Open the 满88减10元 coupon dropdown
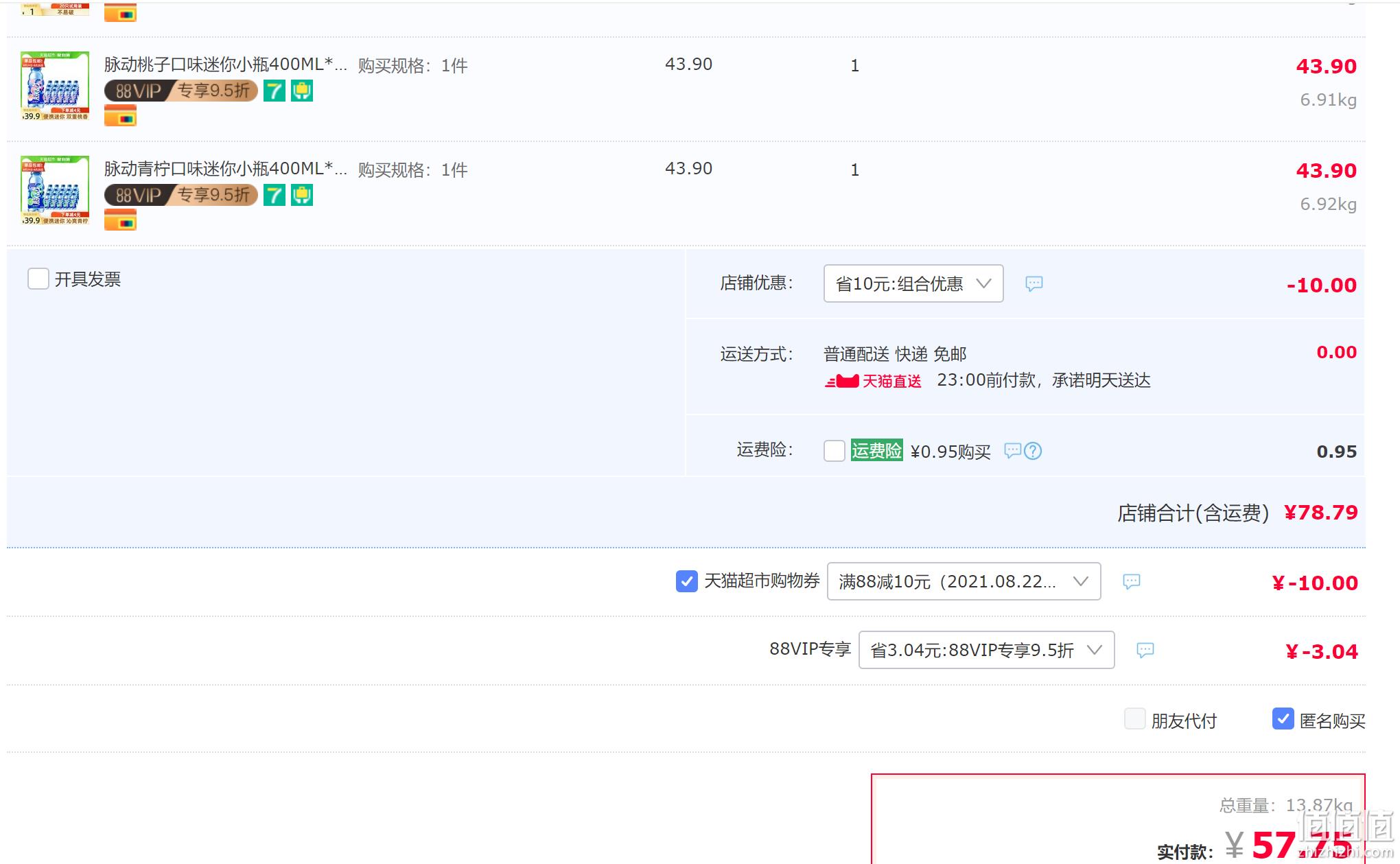The image size is (1400, 864). (x=964, y=581)
